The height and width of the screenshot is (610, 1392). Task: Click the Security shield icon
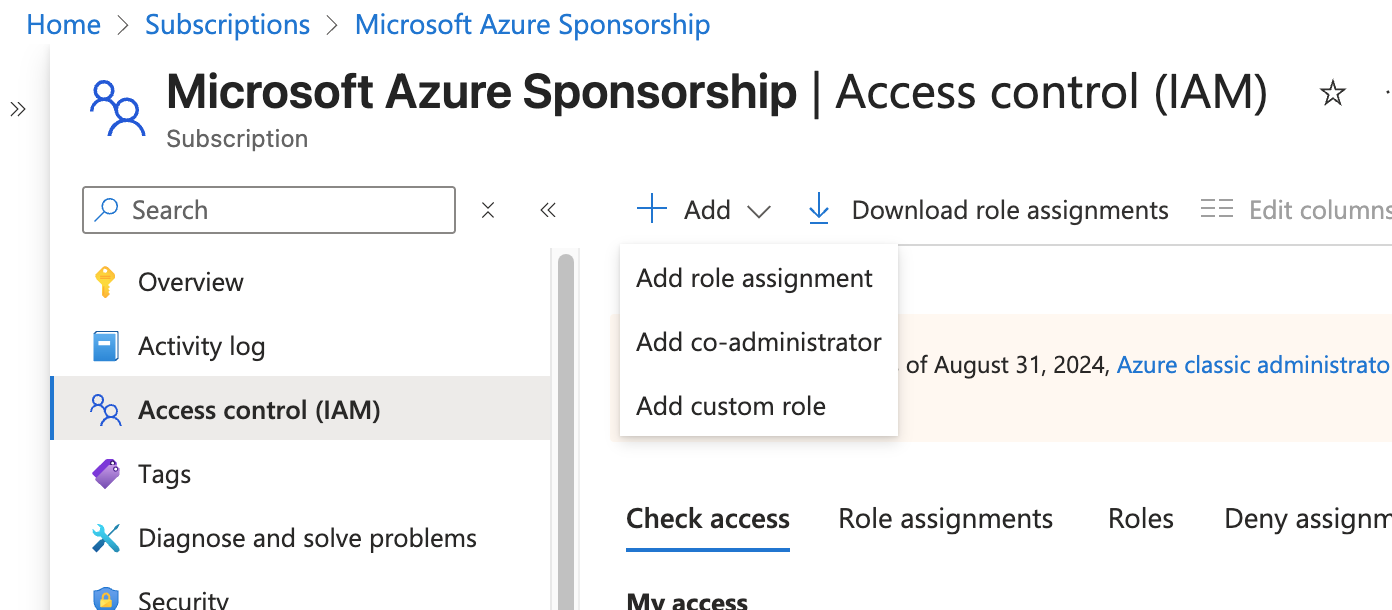pyautogui.click(x=105, y=599)
